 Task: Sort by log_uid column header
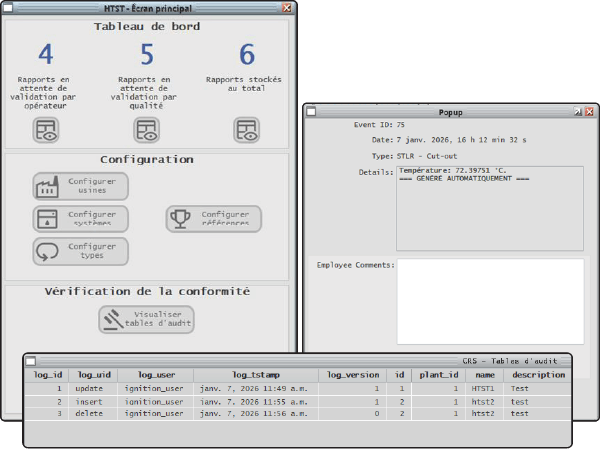coord(94,375)
